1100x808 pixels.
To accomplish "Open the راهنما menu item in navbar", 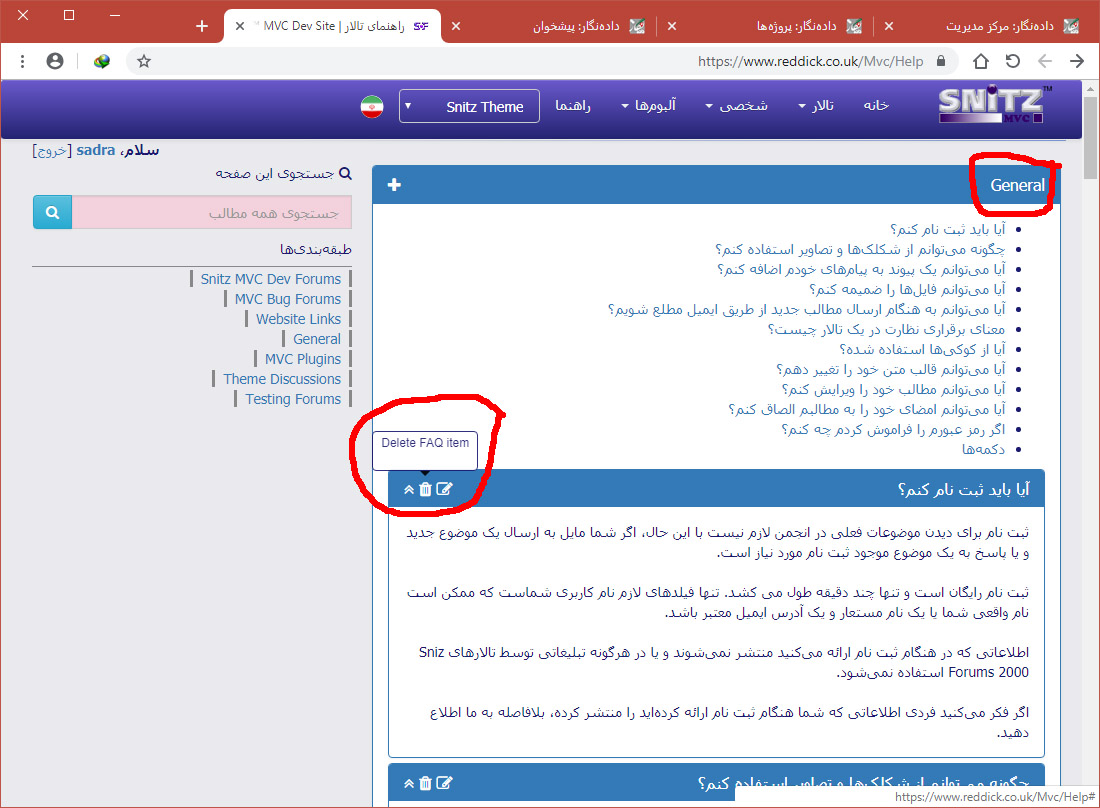I will 573,105.
